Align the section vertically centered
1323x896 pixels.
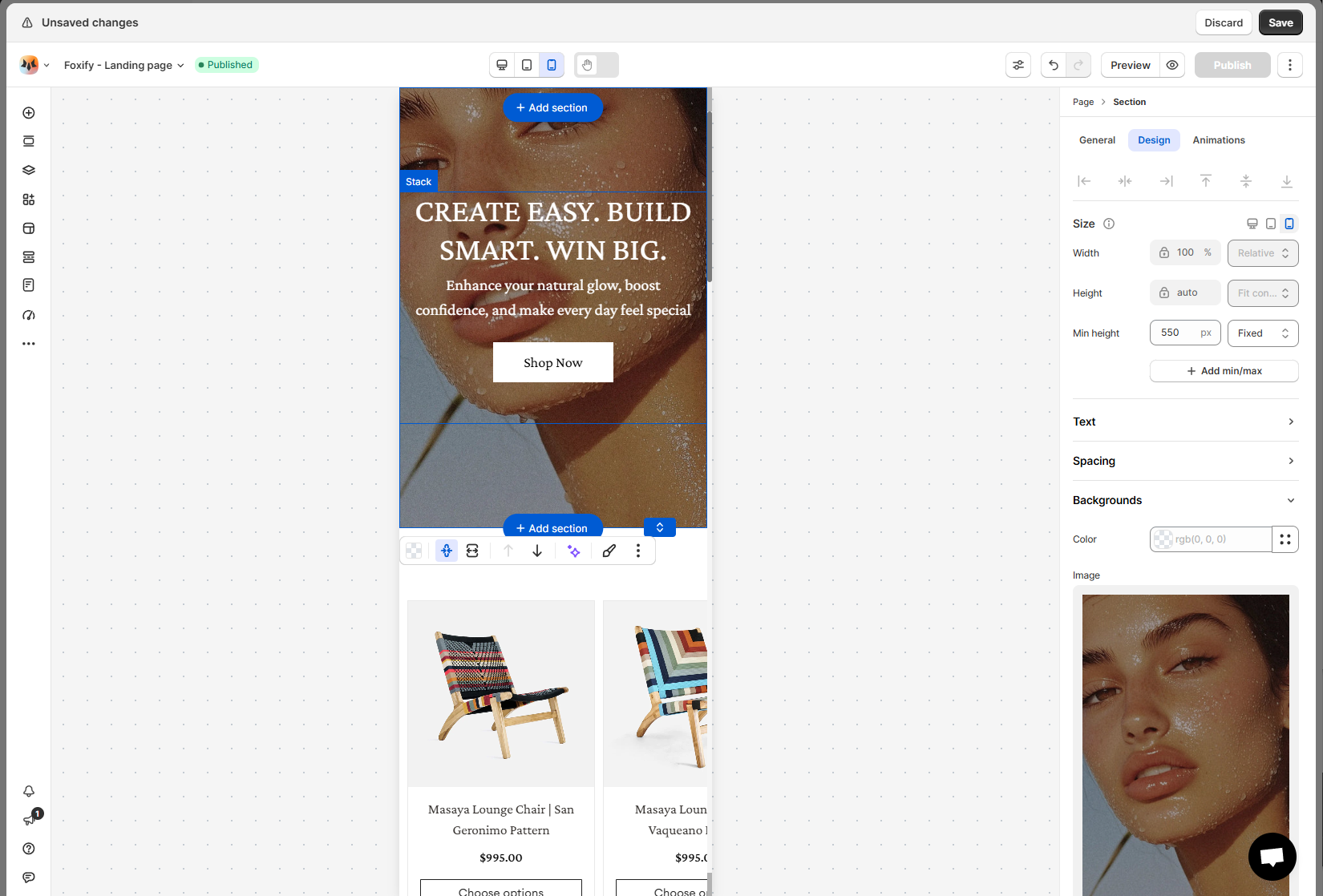click(1246, 181)
